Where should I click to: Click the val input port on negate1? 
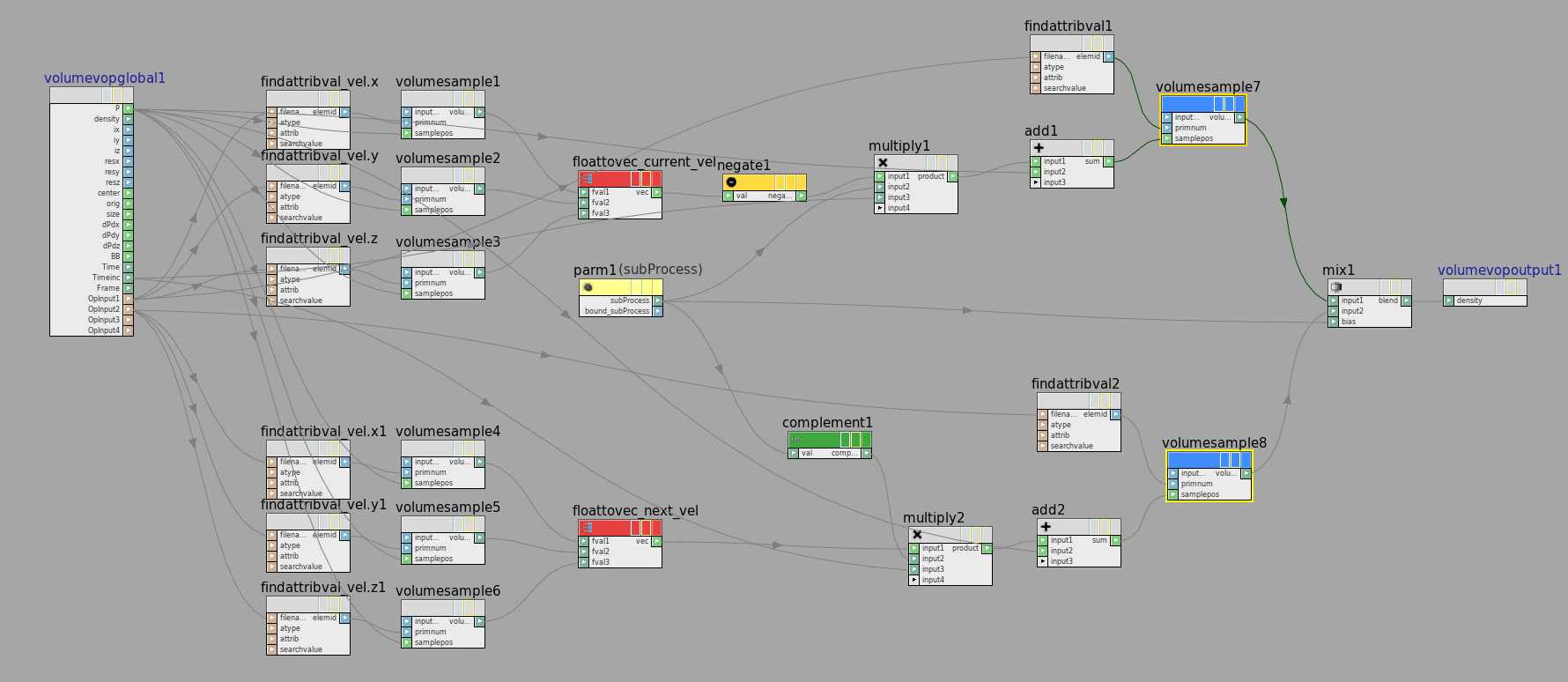coord(728,196)
